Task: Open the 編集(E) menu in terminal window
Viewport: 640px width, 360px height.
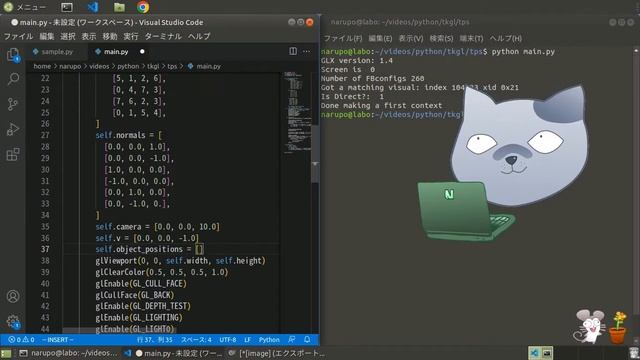Action: pyautogui.click(x=380, y=38)
